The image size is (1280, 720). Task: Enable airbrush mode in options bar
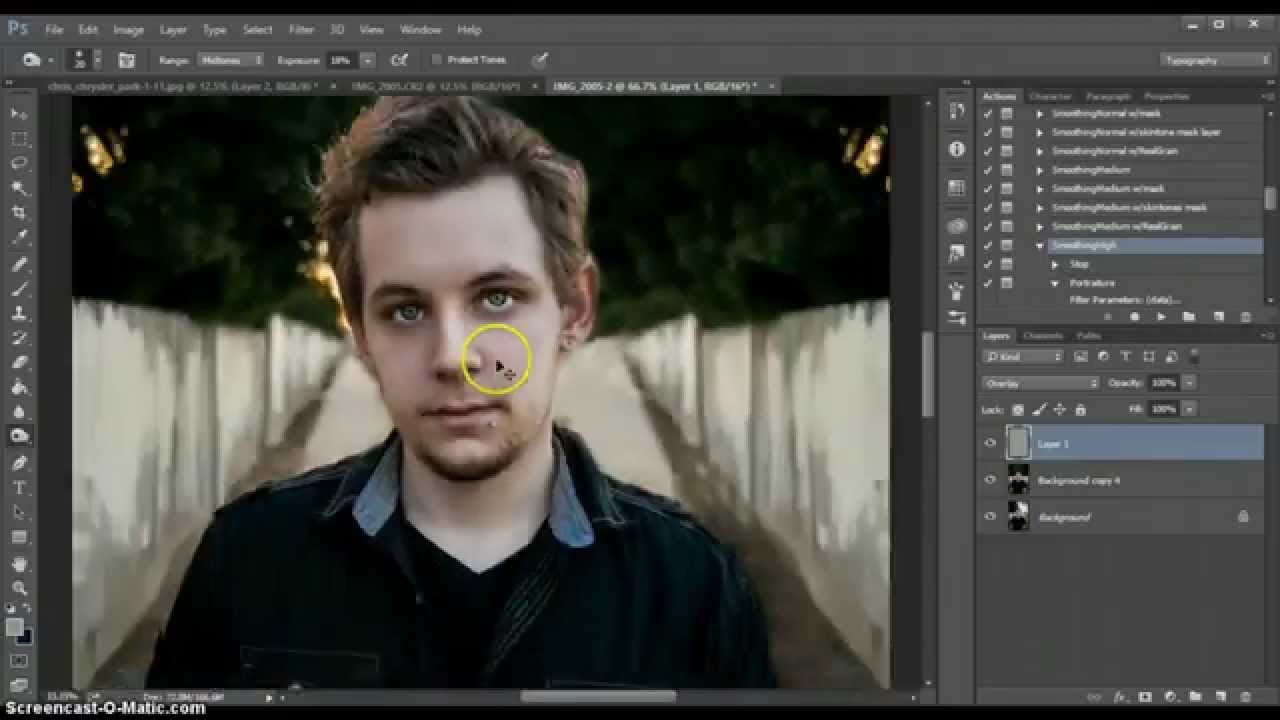point(399,60)
